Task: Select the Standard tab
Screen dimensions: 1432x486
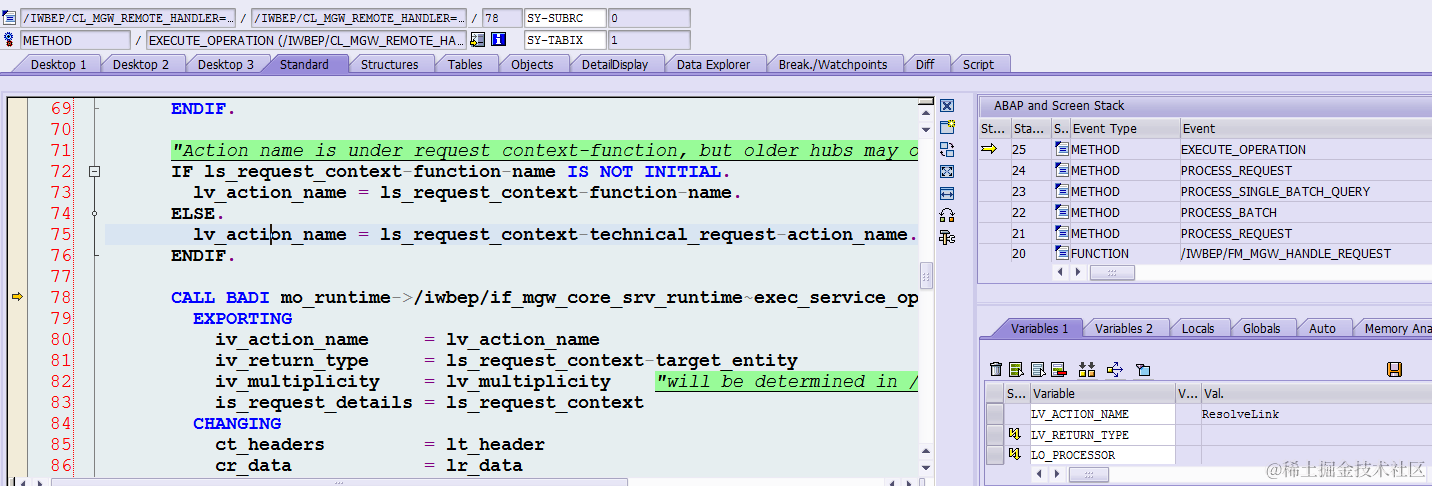Action: click(304, 64)
